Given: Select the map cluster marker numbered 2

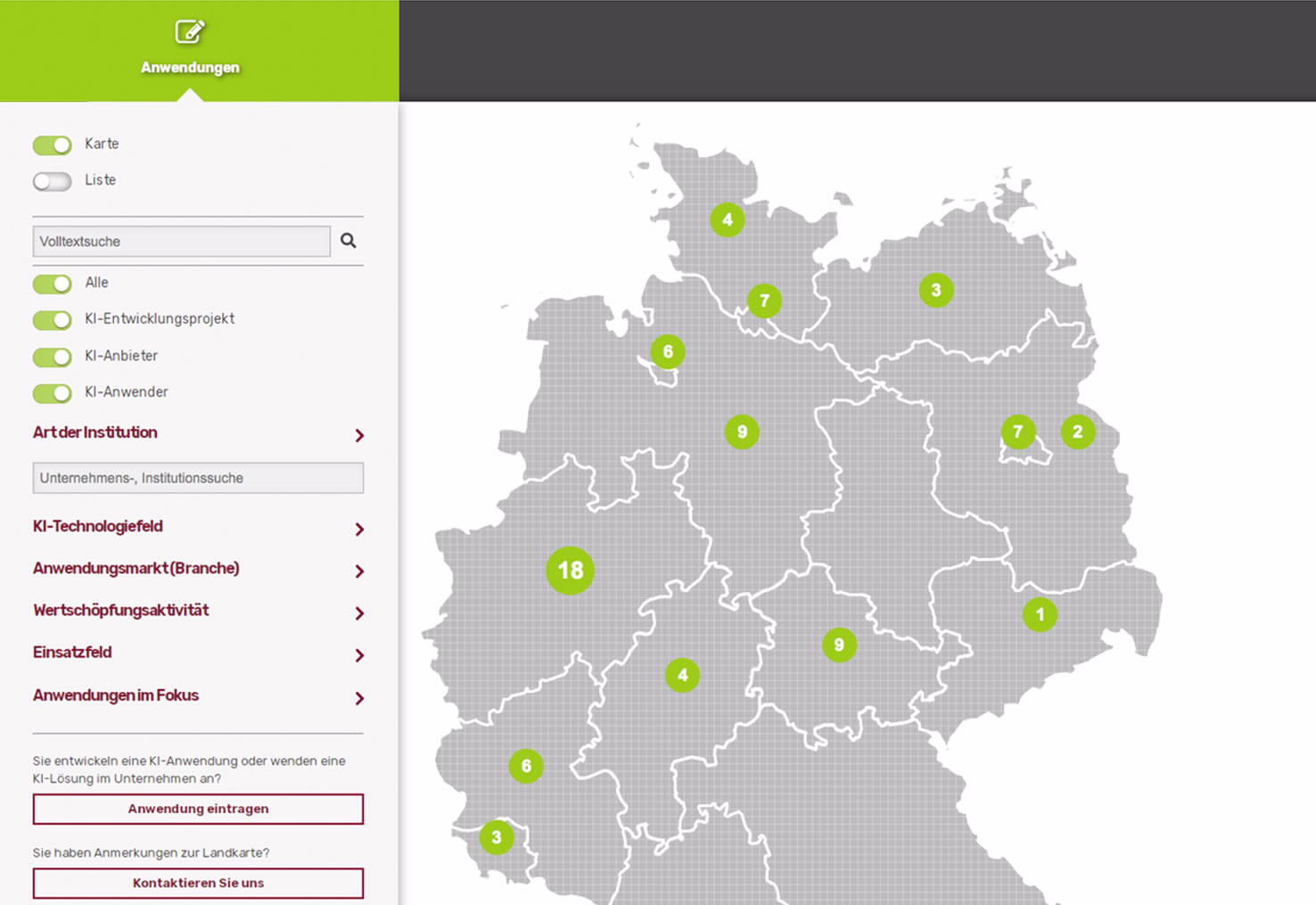Looking at the screenshot, I should pyautogui.click(x=1077, y=432).
